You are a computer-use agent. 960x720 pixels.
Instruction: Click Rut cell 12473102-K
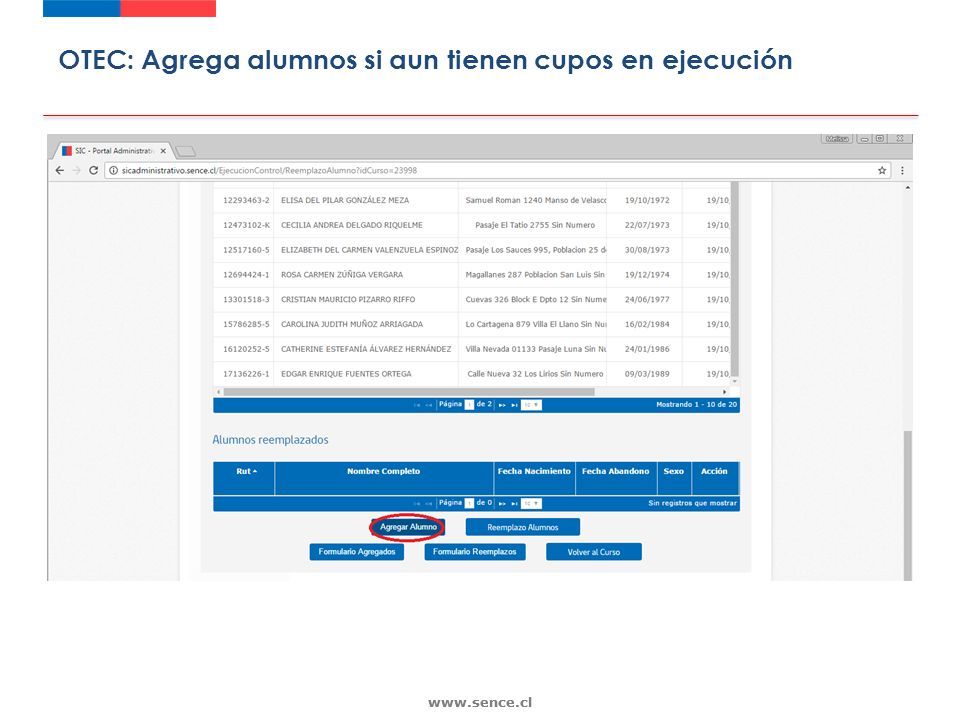[246, 225]
